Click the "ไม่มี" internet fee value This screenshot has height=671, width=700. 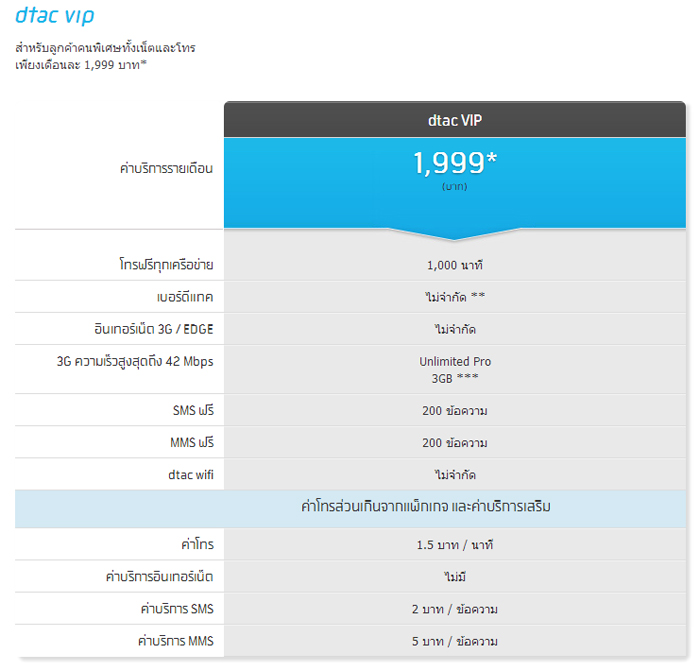point(455,577)
